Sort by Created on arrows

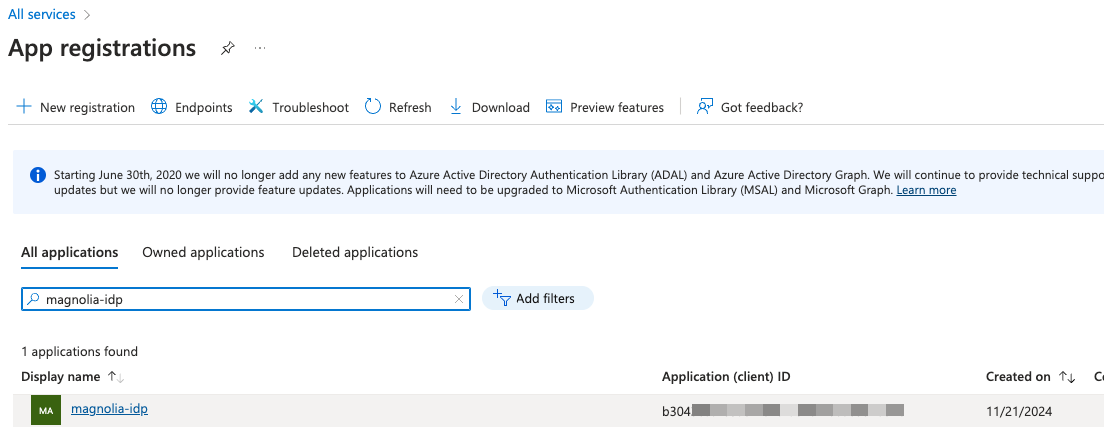[1067, 377]
